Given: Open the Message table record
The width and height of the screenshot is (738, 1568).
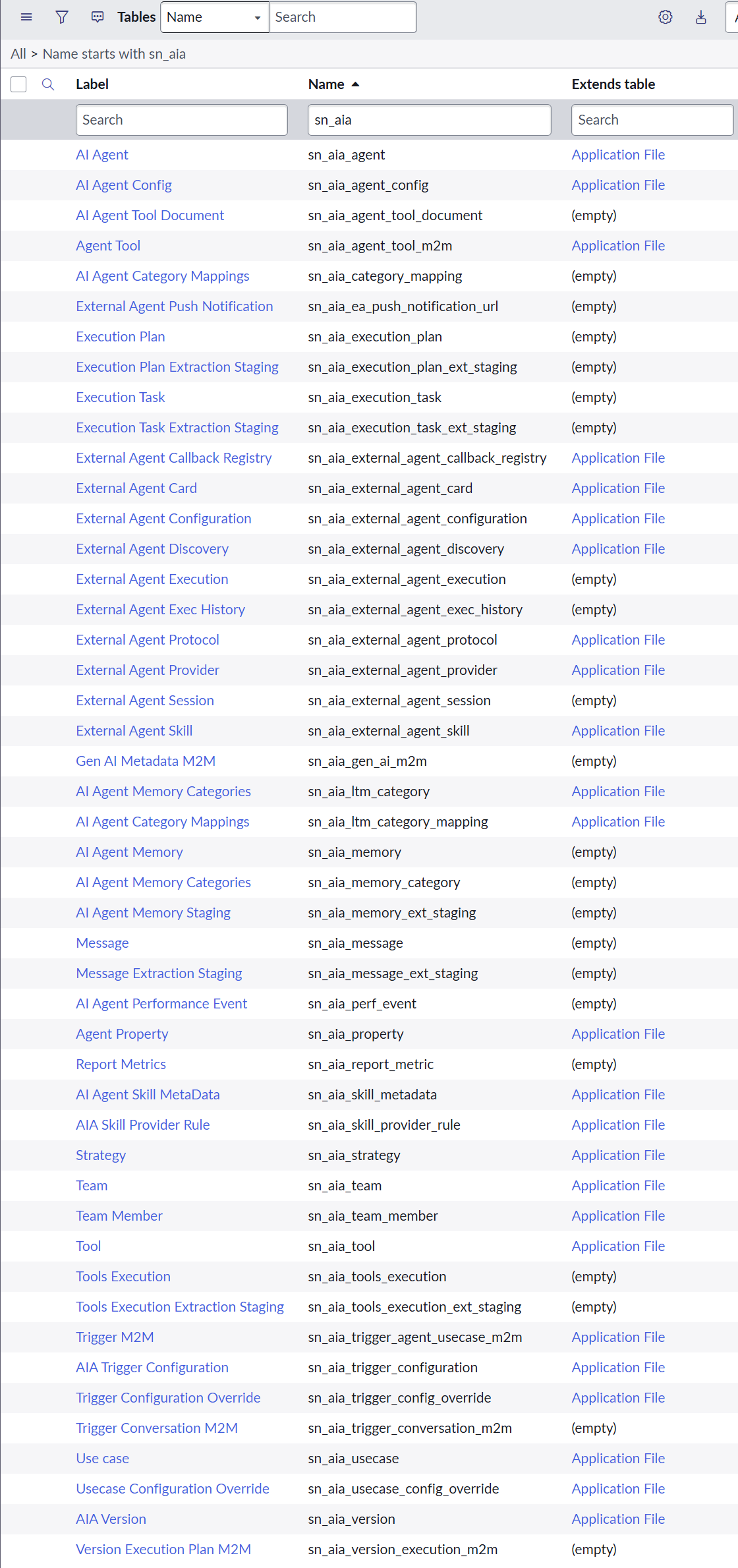Looking at the screenshot, I should coord(102,943).
